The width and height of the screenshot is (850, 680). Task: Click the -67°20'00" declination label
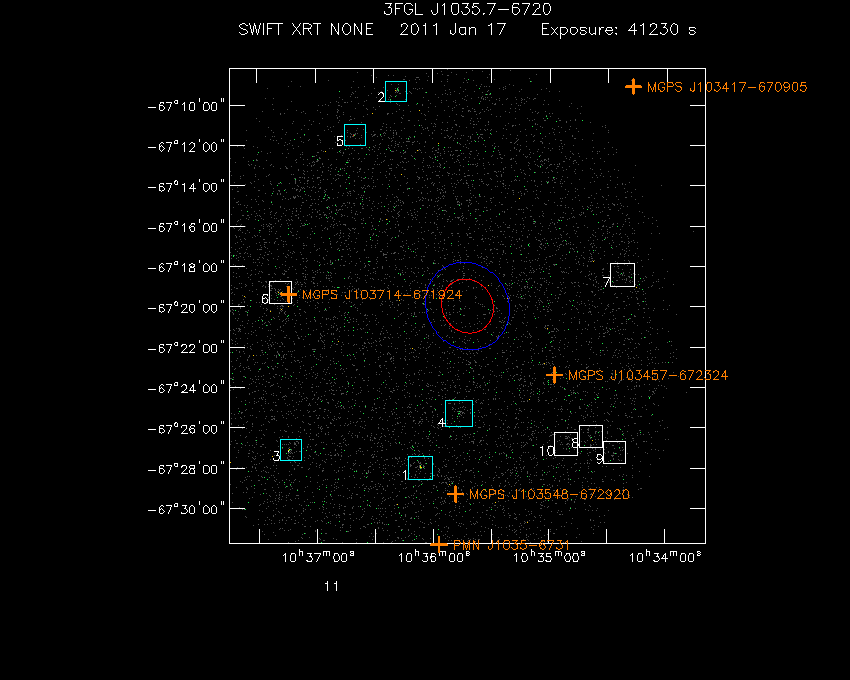pos(186,308)
